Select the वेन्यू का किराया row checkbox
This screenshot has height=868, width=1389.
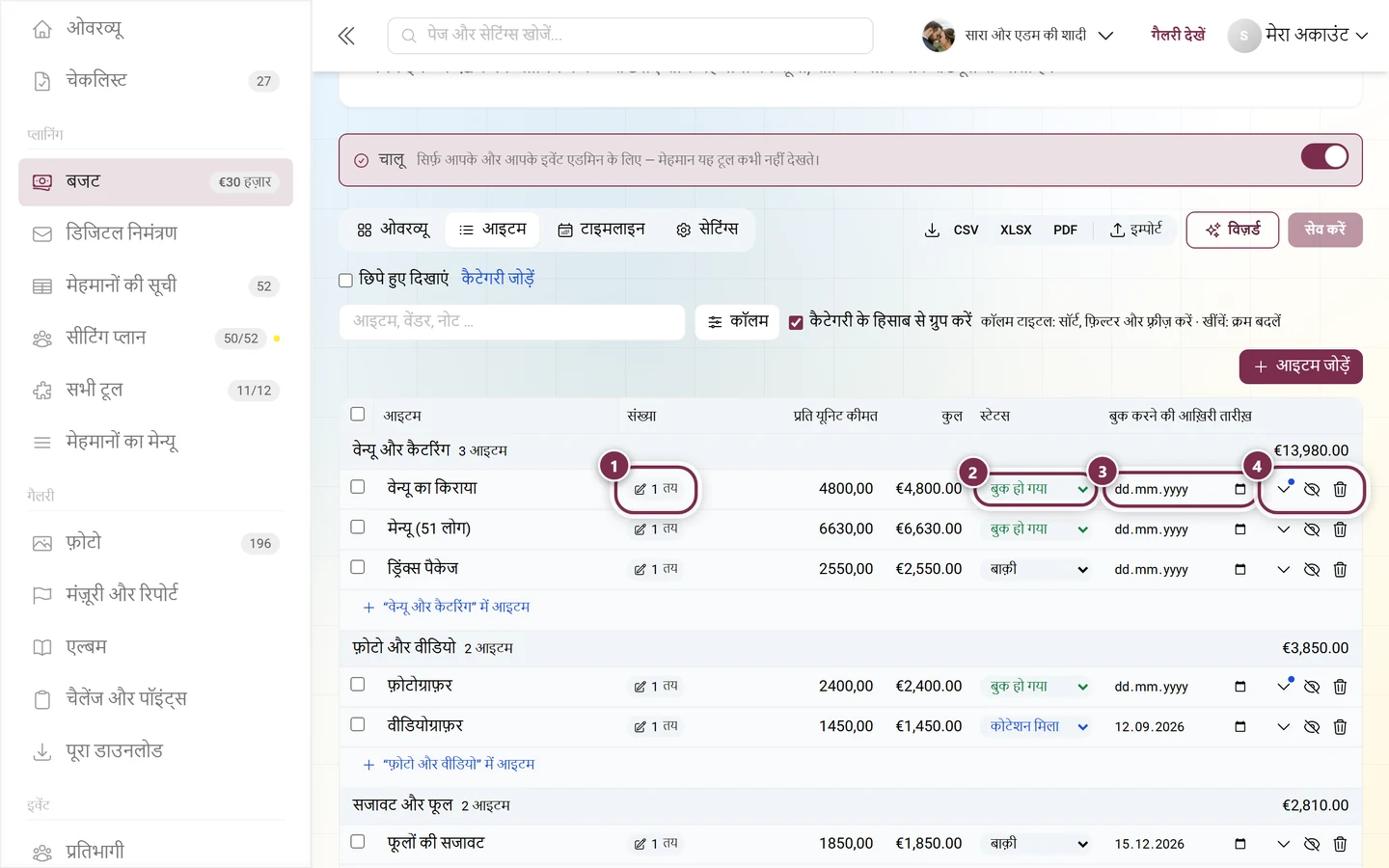pyautogui.click(x=358, y=487)
